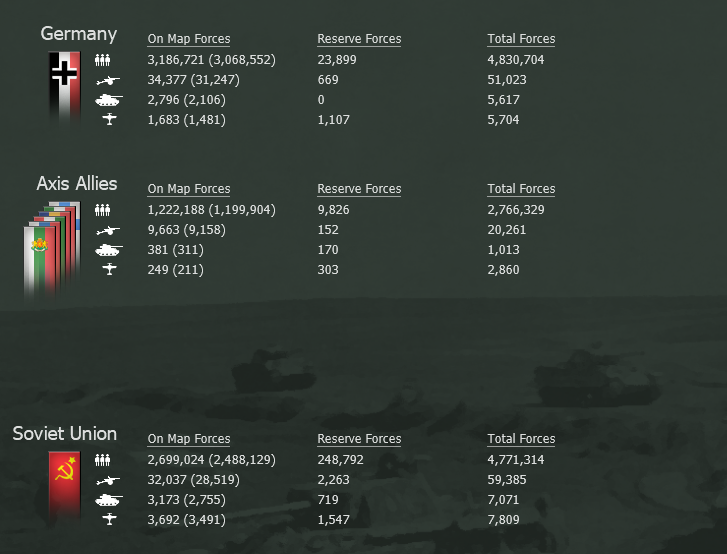This screenshot has height=554, width=727.
Task: Click Germany's aircraft icon
Action: click(109, 119)
